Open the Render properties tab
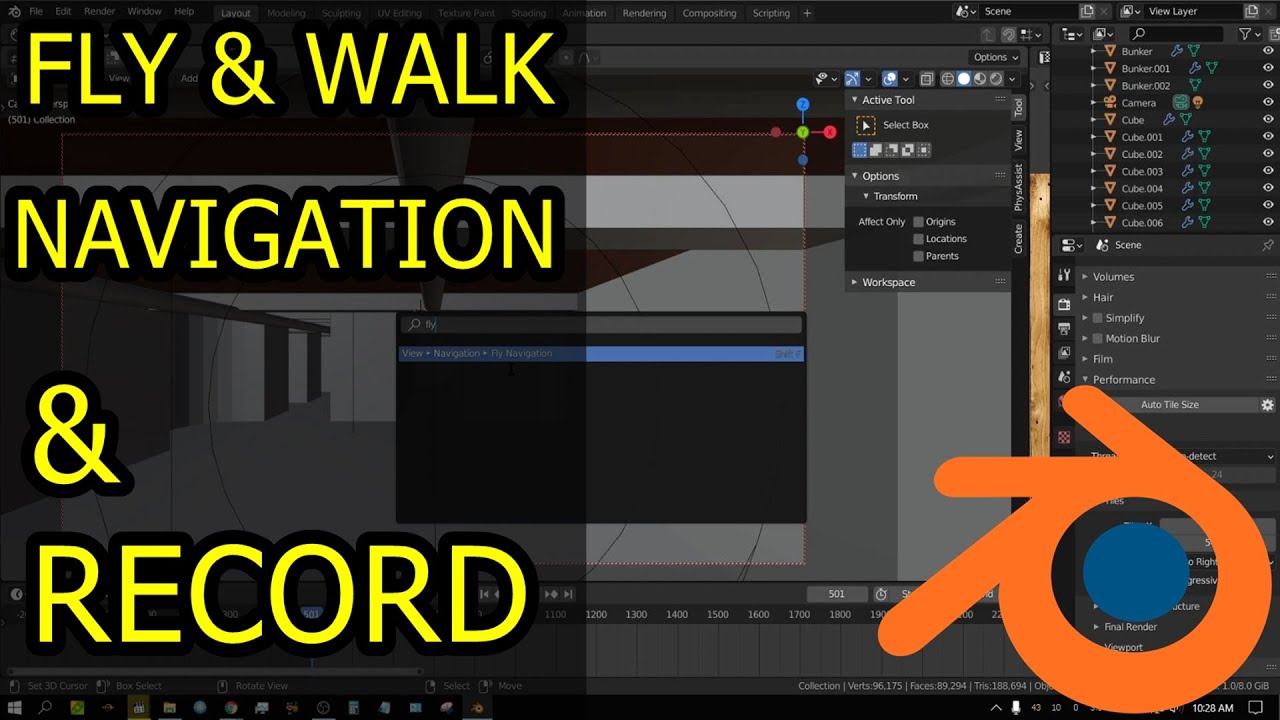Screen dimensions: 1280x720 coord(1064,303)
